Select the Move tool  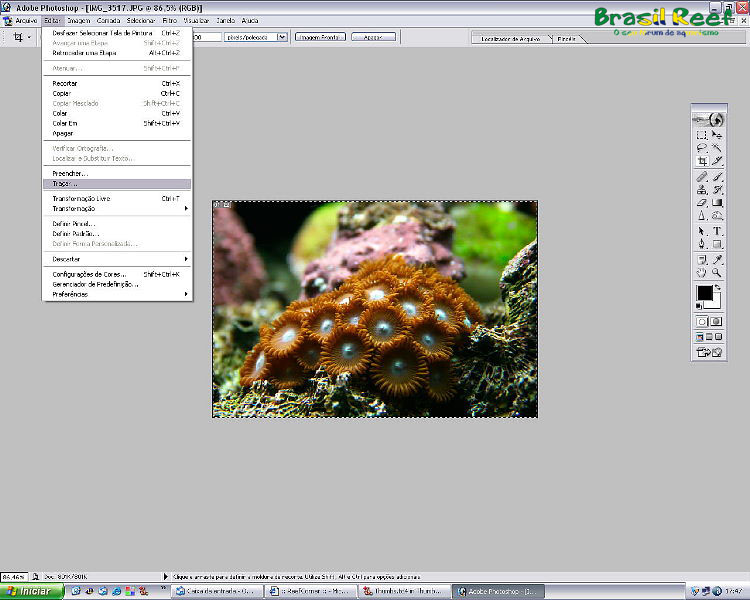(x=718, y=135)
